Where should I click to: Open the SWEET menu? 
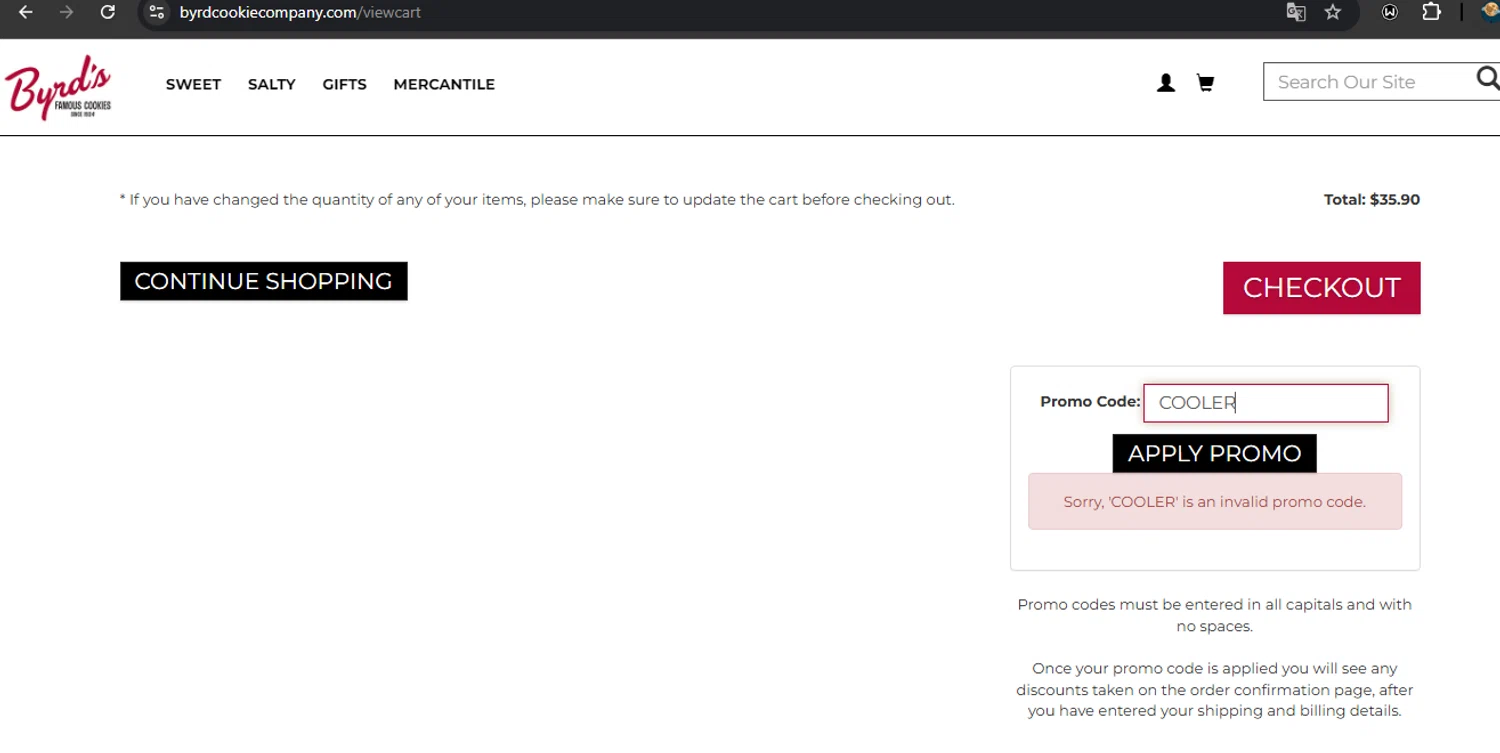click(x=193, y=84)
